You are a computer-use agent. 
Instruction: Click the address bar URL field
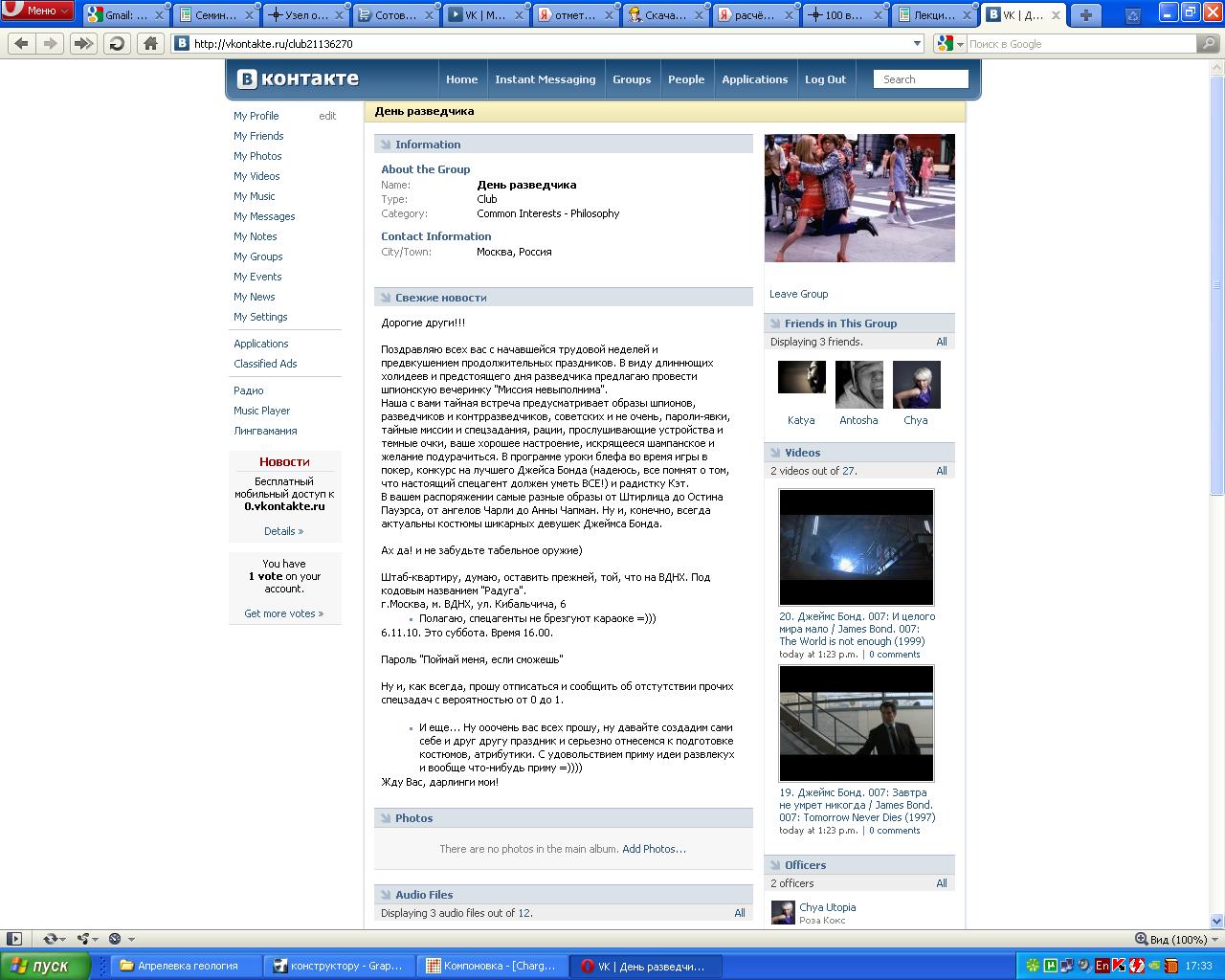point(550,44)
